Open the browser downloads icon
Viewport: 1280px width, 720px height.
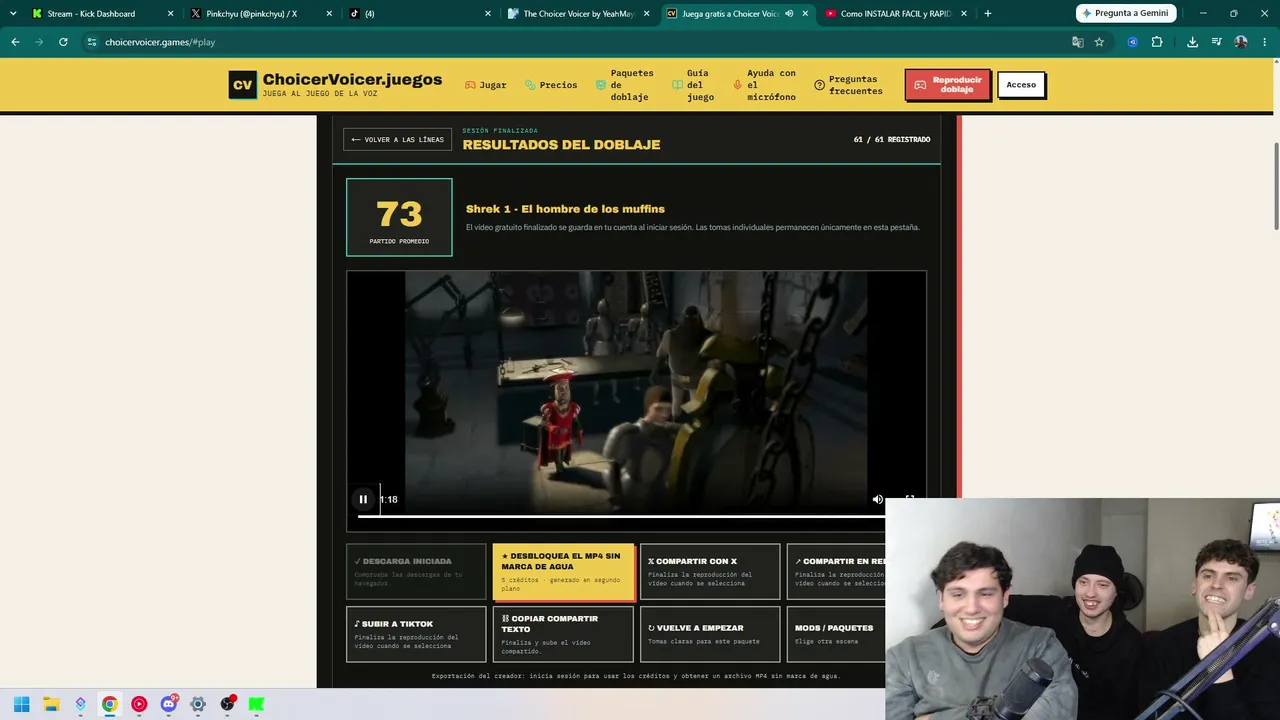1192,42
